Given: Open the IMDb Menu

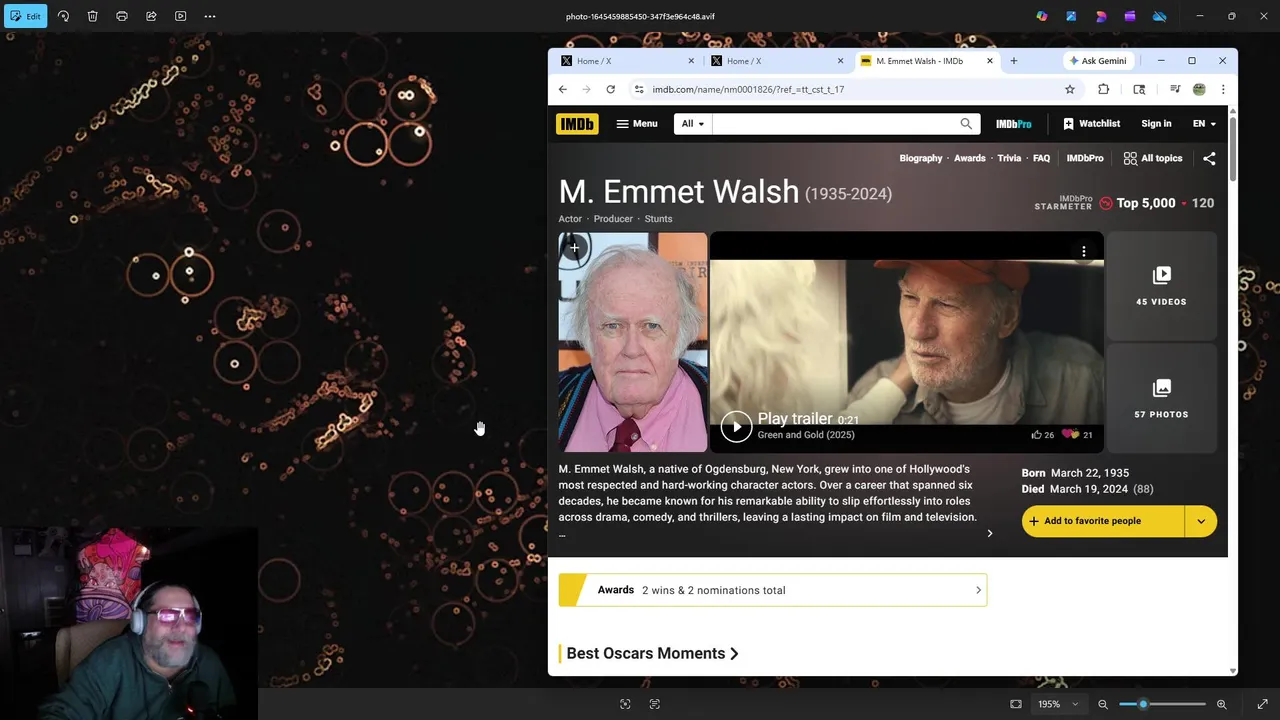Looking at the screenshot, I should pyautogui.click(x=636, y=124).
